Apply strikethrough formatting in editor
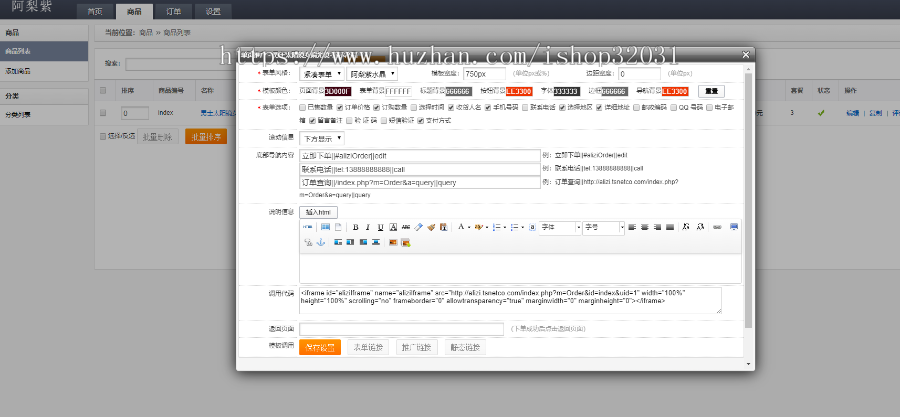 (x=406, y=227)
